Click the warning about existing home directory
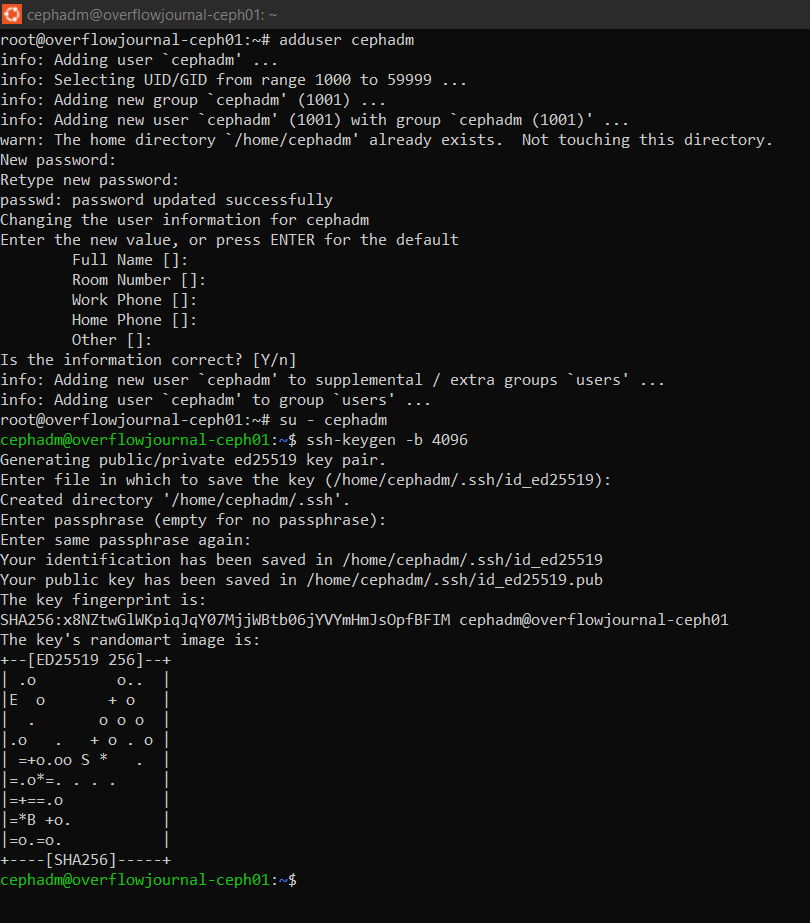Image resolution: width=810 pixels, height=923 pixels. tap(386, 140)
